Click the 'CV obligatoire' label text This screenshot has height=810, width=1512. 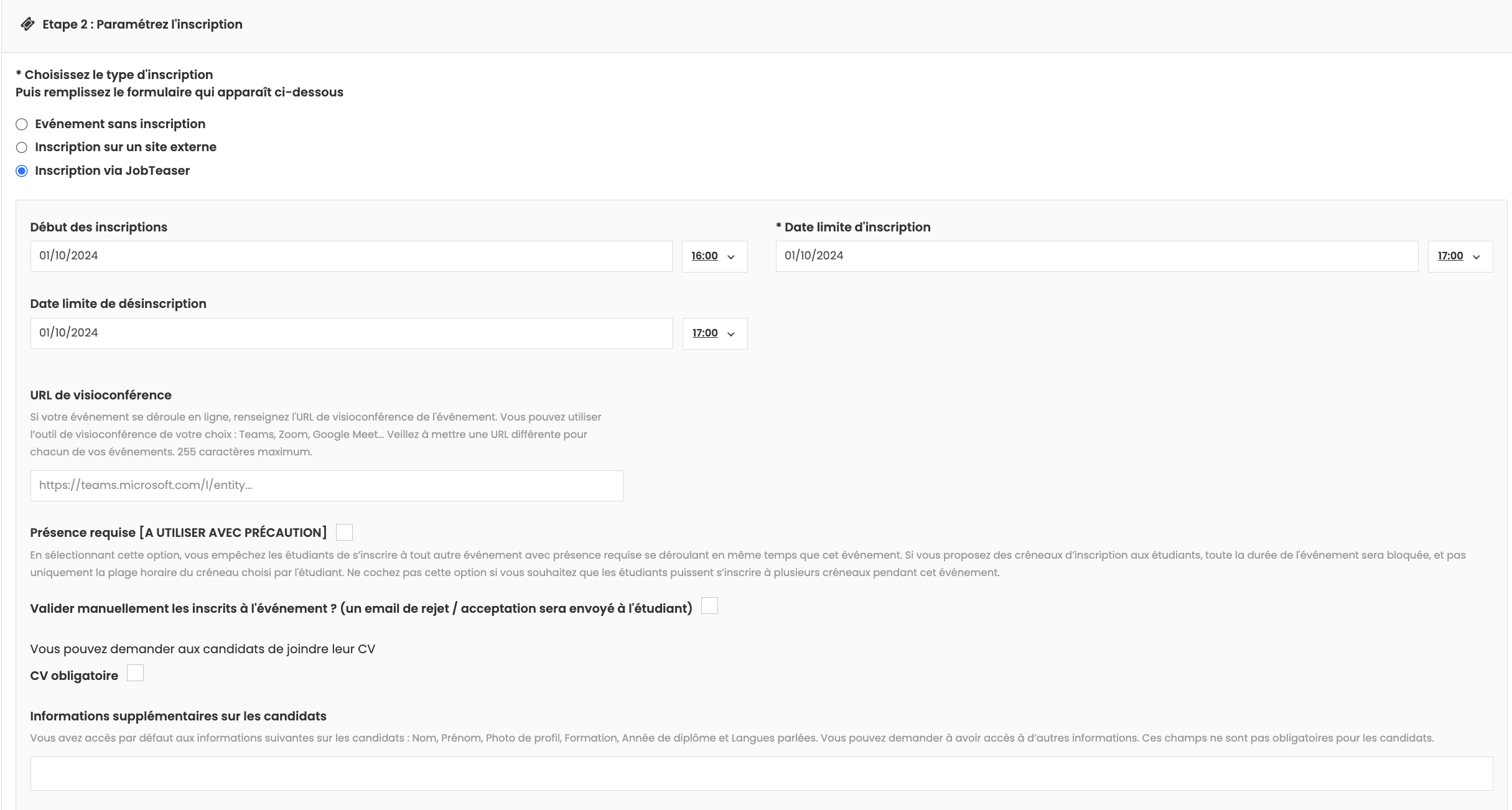click(x=74, y=676)
